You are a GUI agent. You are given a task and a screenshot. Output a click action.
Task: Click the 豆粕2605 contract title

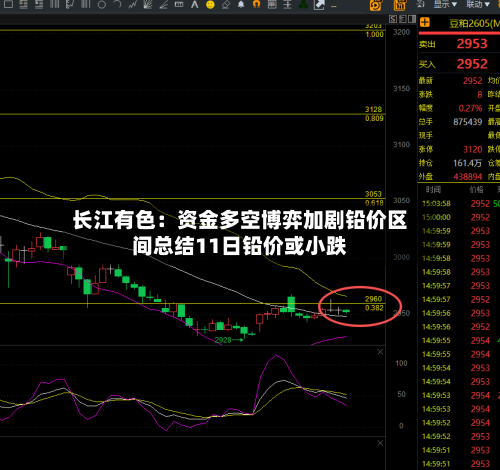click(474, 23)
